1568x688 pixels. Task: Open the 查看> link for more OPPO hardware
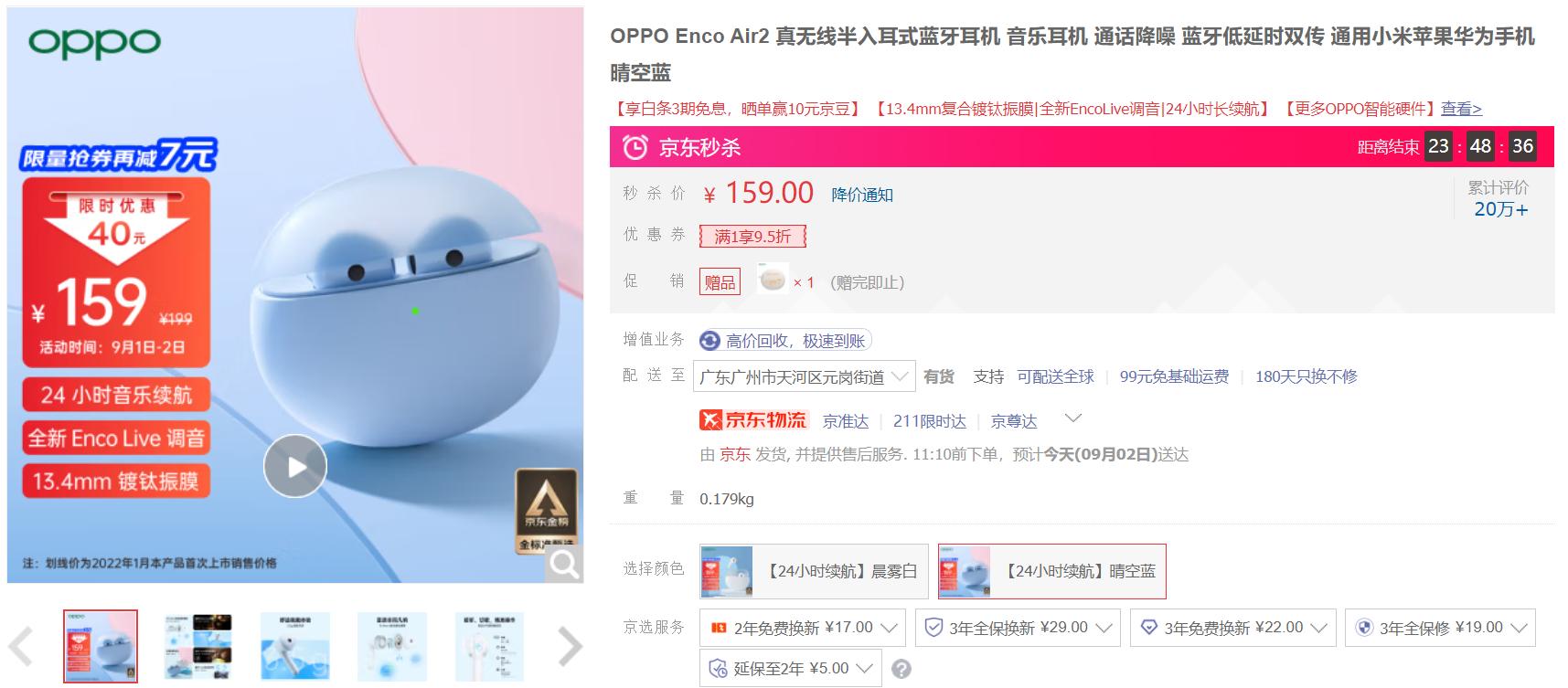pyautogui.click(x=1461, y=109)
